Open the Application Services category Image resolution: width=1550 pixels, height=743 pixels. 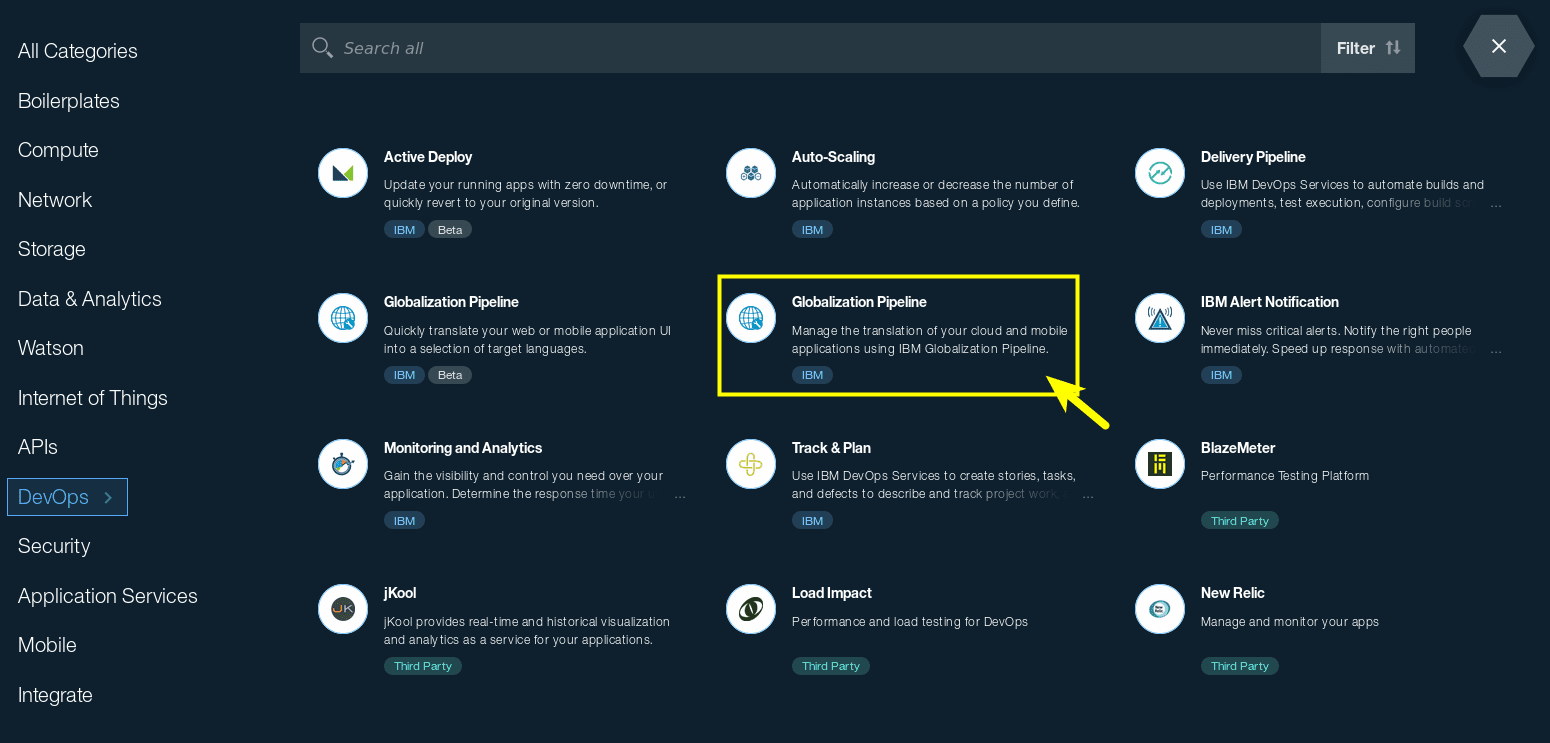pyautogui.click(x=108, y=596)
